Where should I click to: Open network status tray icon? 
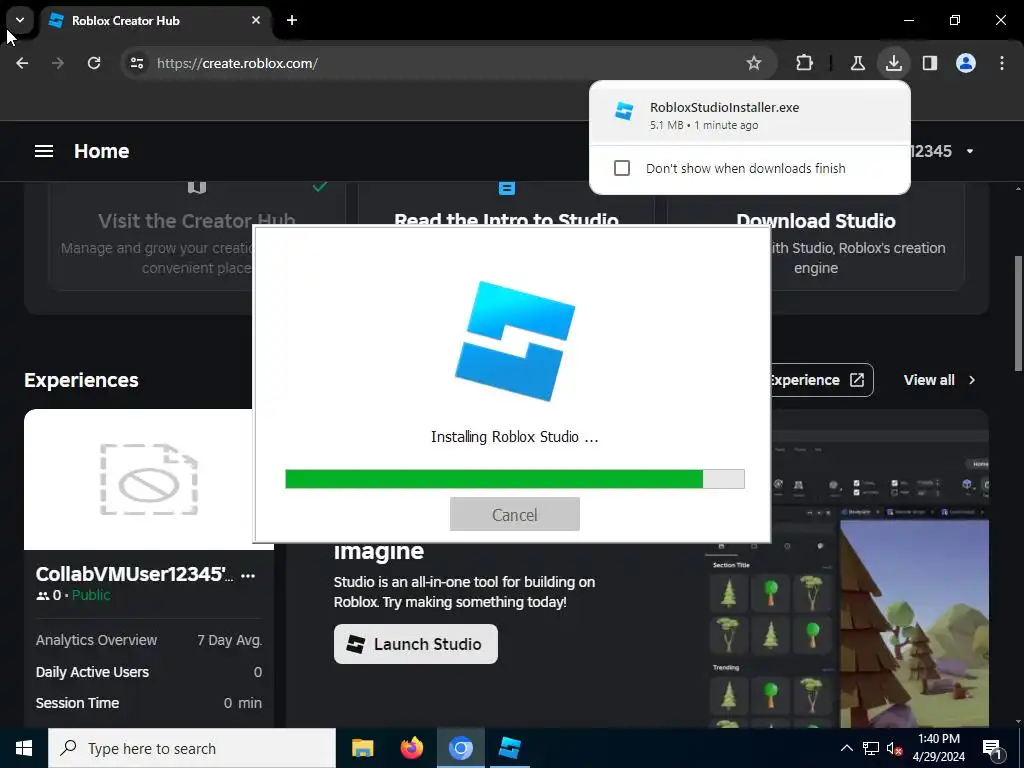click(871, 748)
